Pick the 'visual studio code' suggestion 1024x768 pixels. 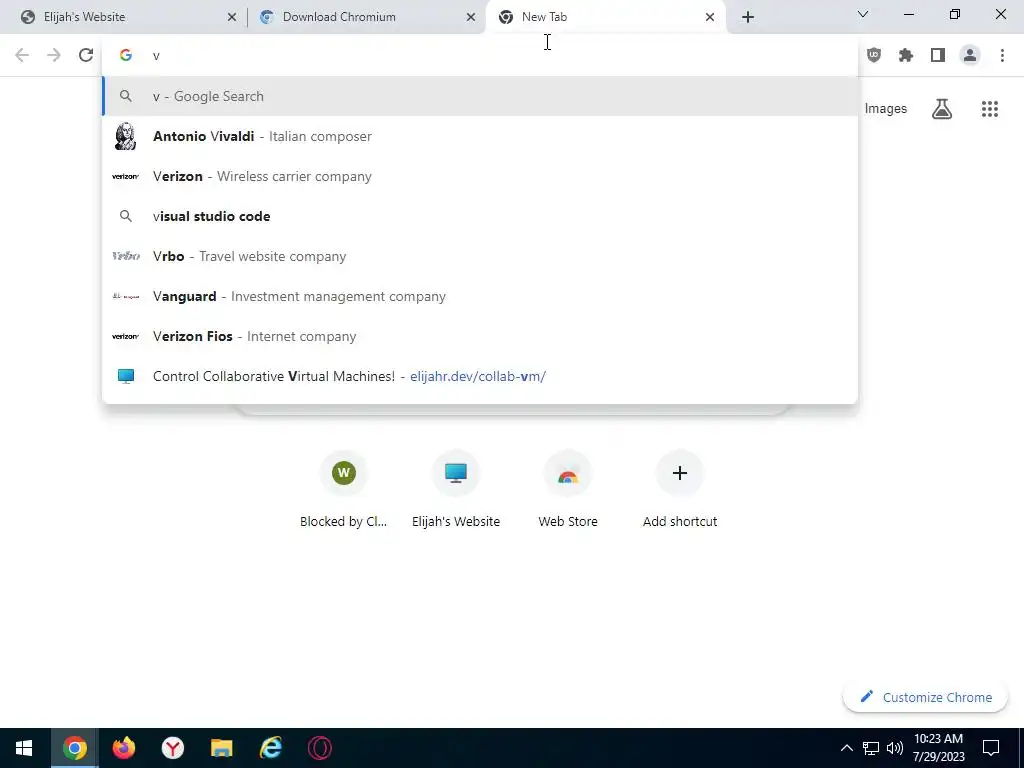click(480, 216)
